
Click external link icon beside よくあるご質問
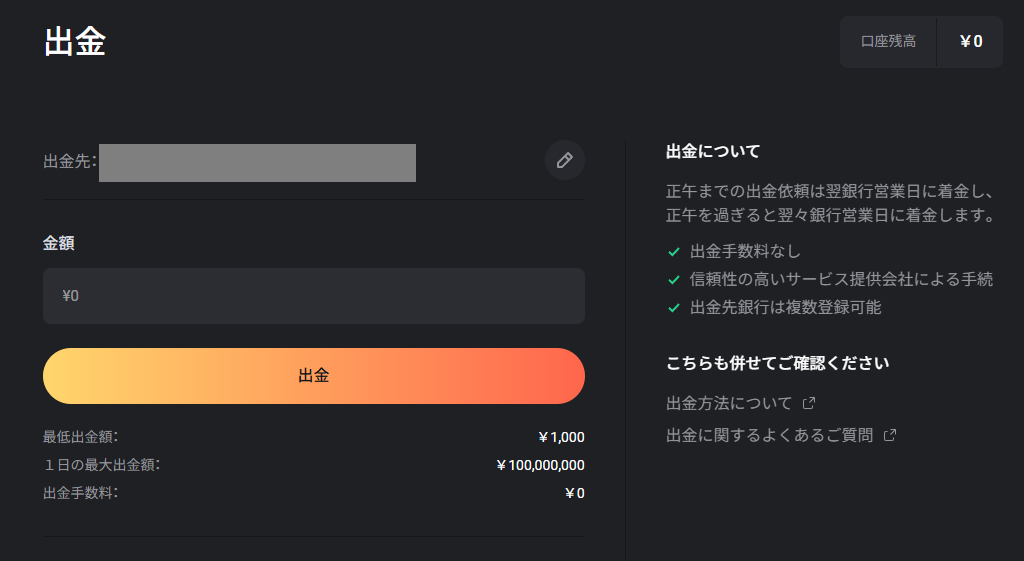pyautogui.click(x=889, y=435)
